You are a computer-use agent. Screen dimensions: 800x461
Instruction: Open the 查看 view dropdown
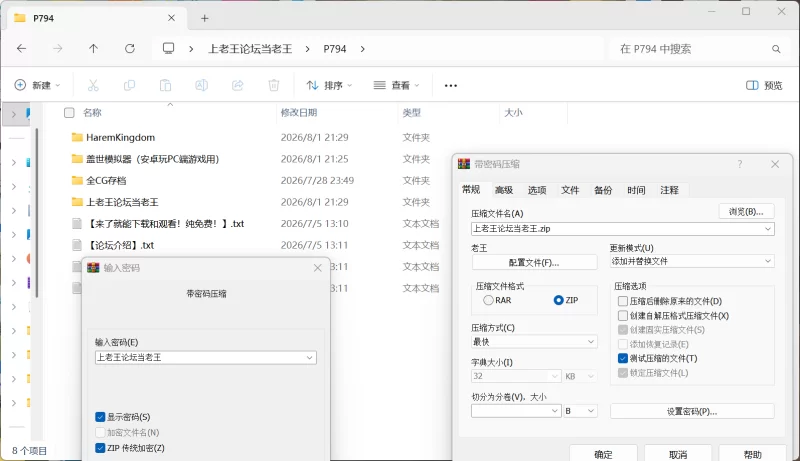pos(396,85)
